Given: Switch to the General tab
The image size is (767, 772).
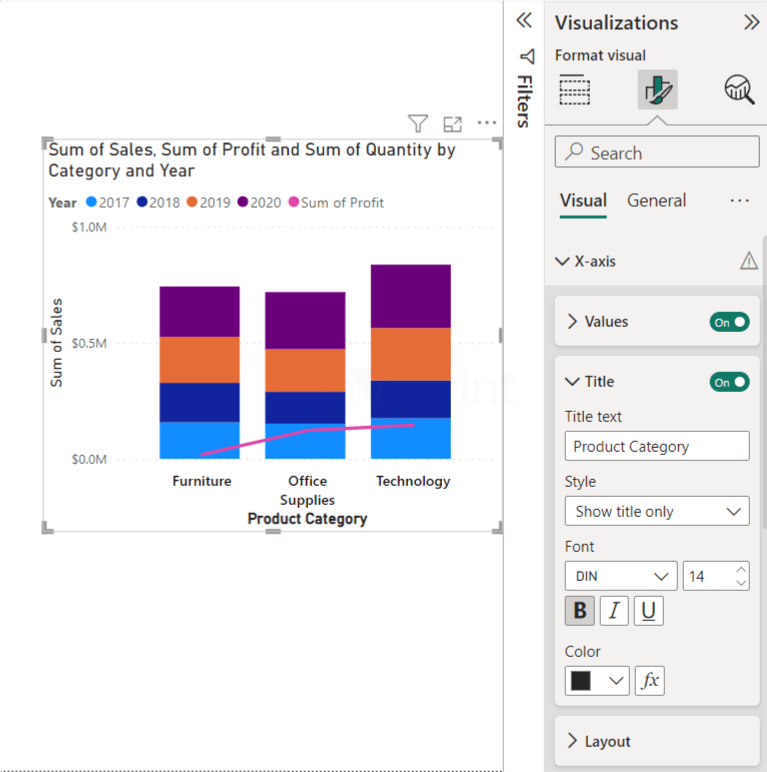Looking at the screenshot, I should 656,201.
